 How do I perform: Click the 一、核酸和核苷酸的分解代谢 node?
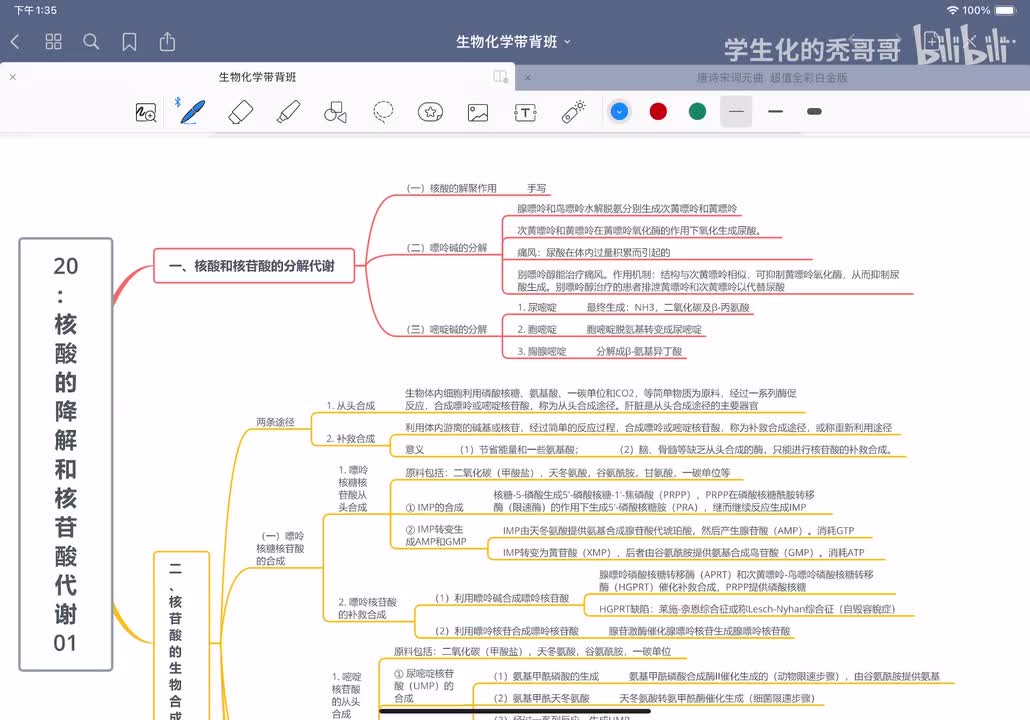(254, 265)
